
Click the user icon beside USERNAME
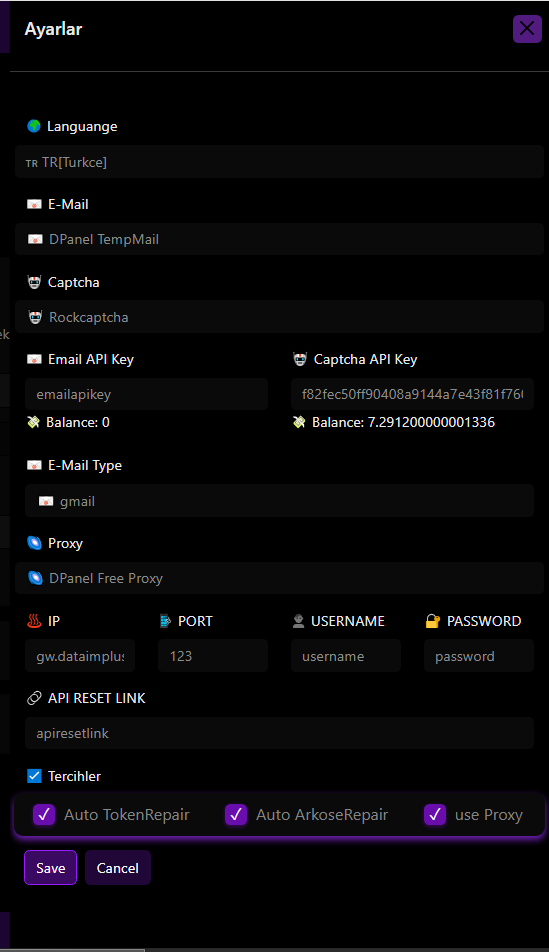coord(298,621)
